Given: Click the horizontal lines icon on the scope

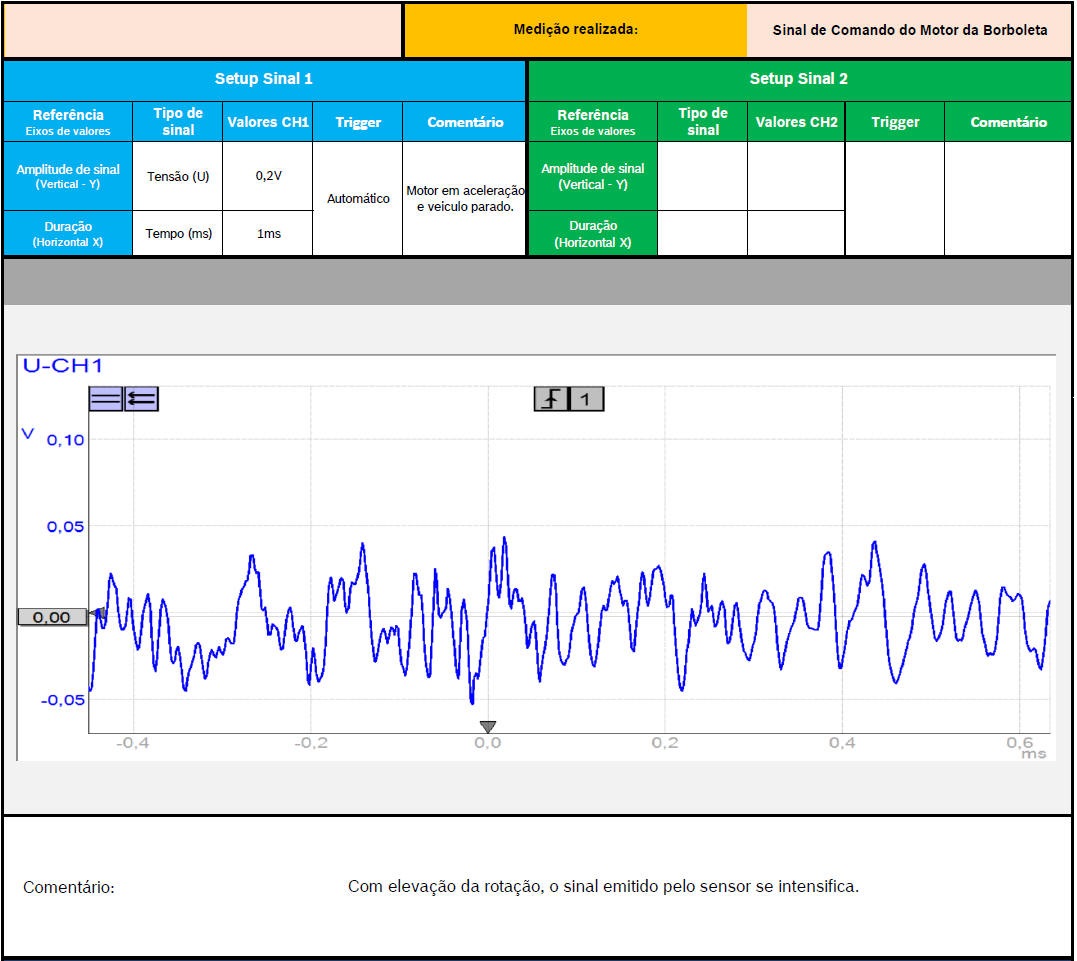Looking at the screenshot, I should [x=106, y=399].
